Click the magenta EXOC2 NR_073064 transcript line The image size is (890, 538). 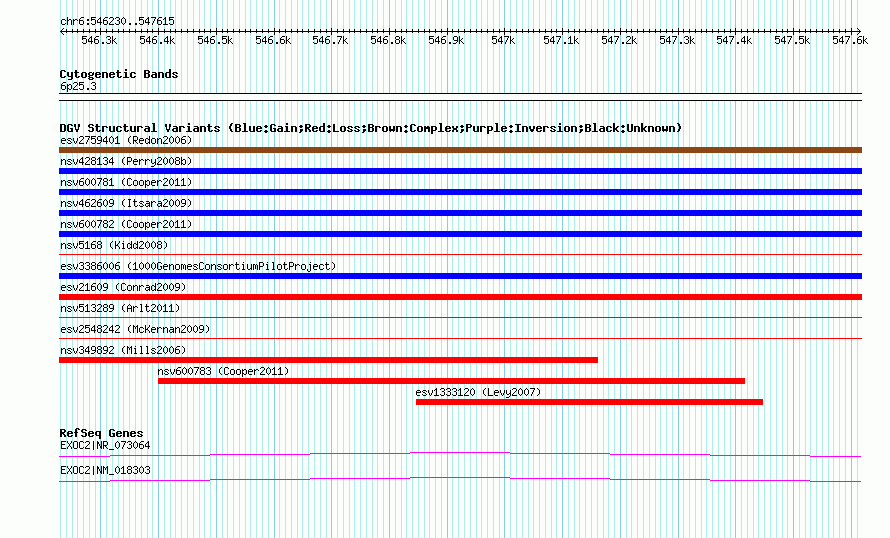pyautogui.click(x=460, y=454)
